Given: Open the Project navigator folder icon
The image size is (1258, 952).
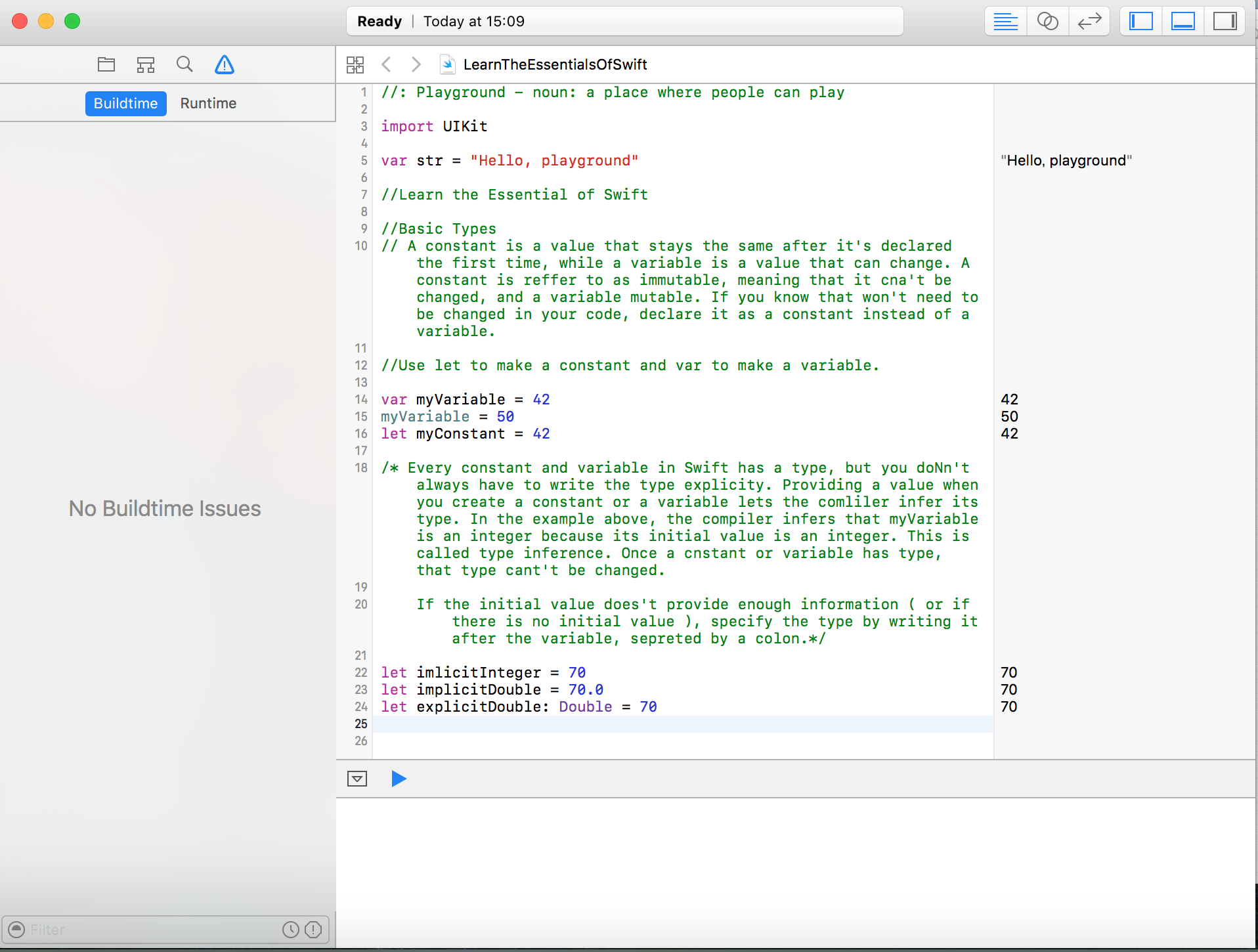Looking at the screenshot, I should point(106,64).
